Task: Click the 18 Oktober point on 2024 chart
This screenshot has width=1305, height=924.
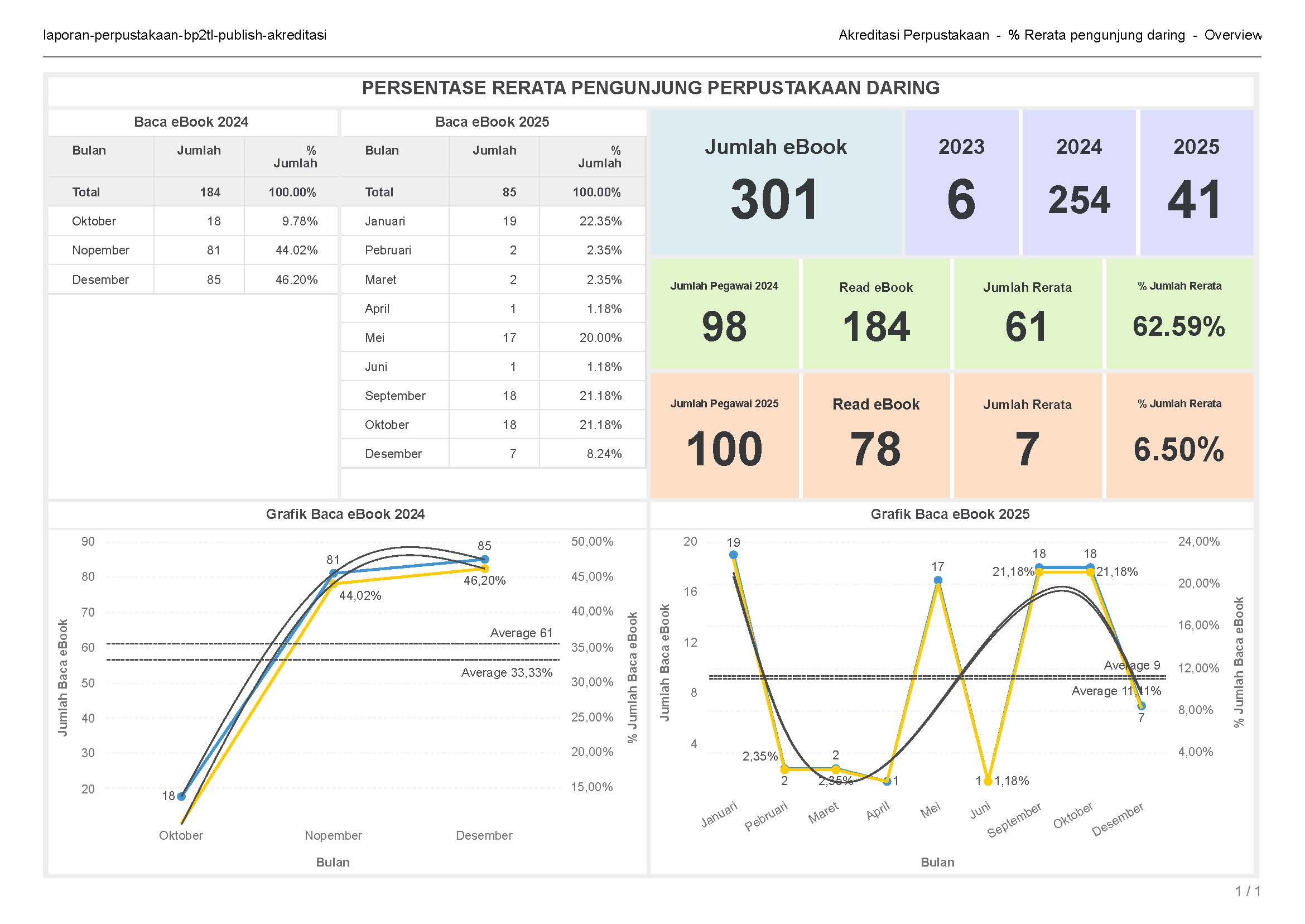Action: coord(181,797)
